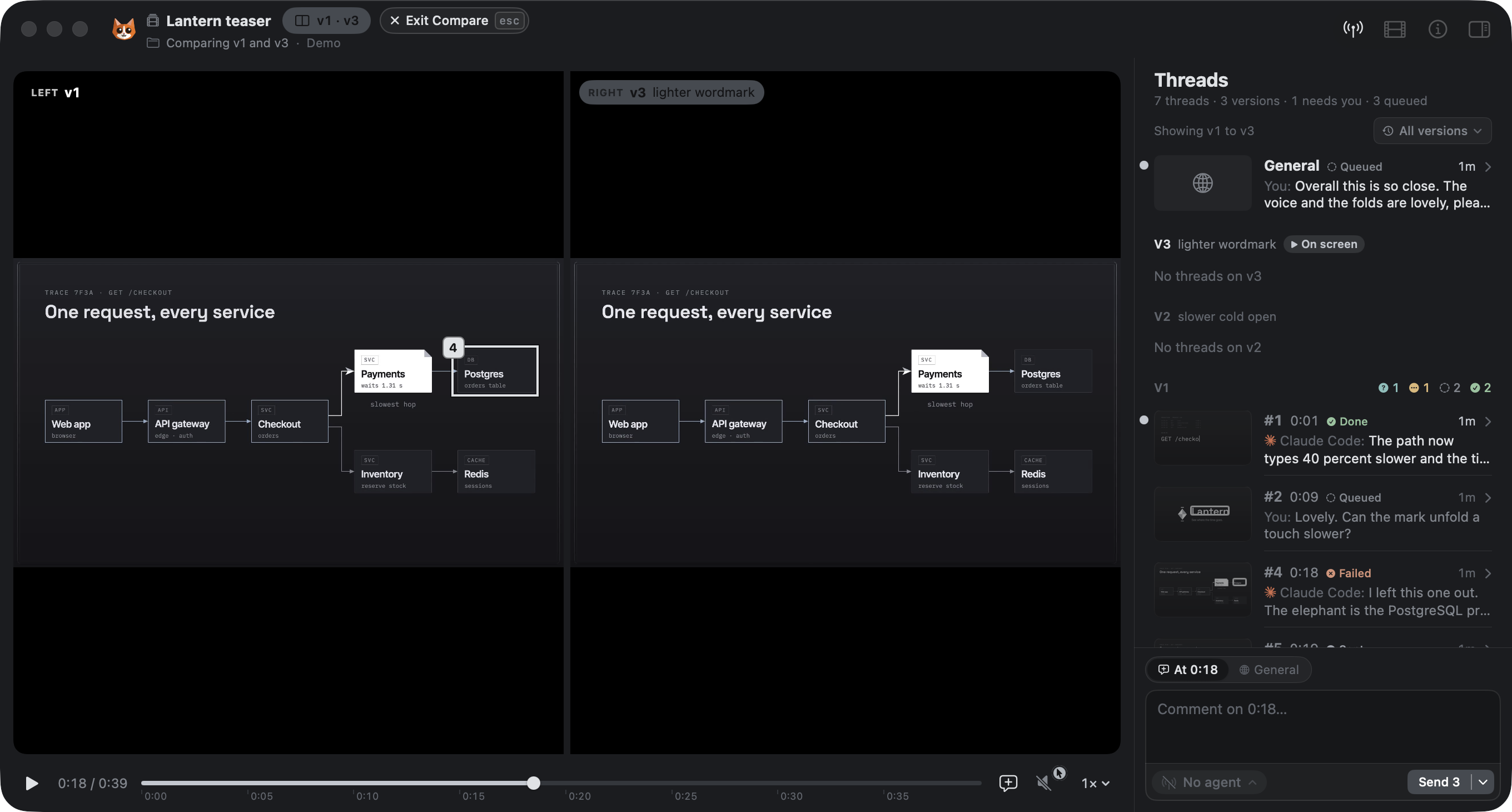Click the Comment on 0:18 input field
The width and height of the screenshot is (1512, 812).
point(1322,727)
